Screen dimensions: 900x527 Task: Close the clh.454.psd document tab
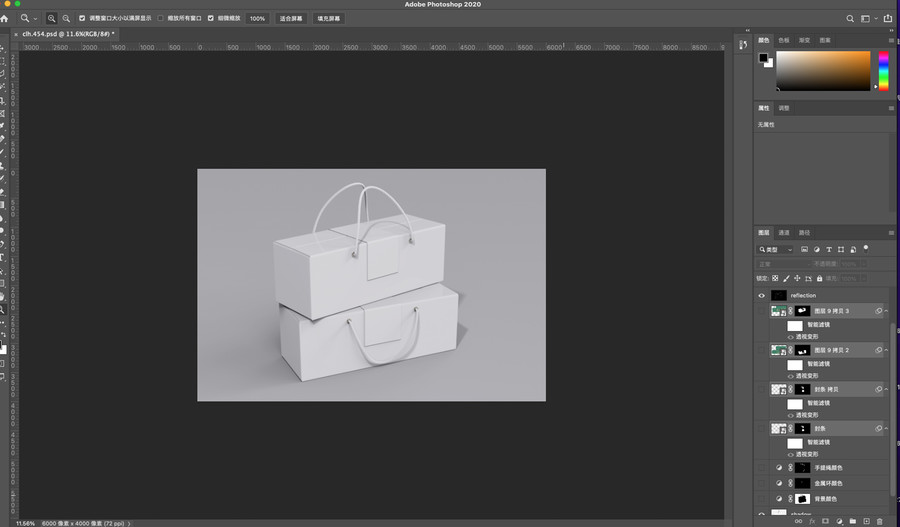(x=15, y=34)
